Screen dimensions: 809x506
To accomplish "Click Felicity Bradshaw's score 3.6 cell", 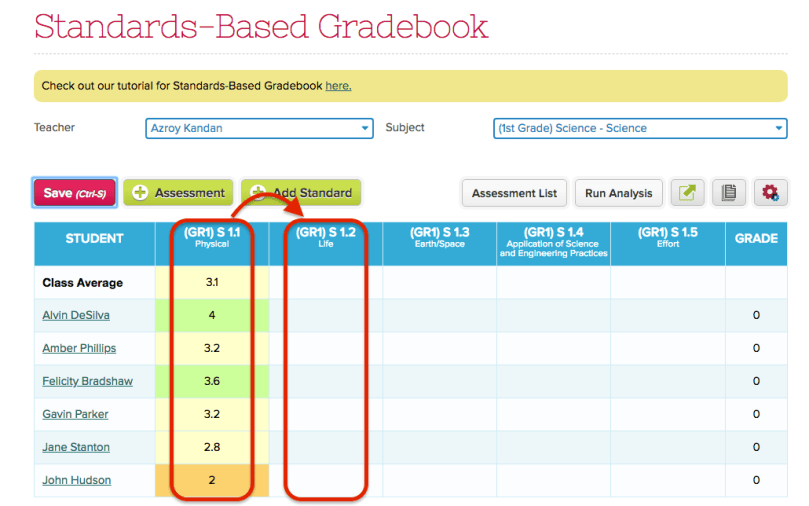I will pyautogui.click(x=212, y=381).
